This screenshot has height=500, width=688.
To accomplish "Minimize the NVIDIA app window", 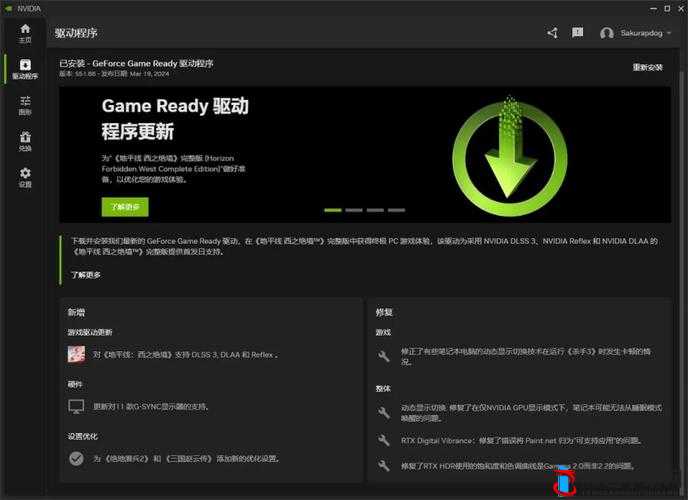I will point(653,8).
